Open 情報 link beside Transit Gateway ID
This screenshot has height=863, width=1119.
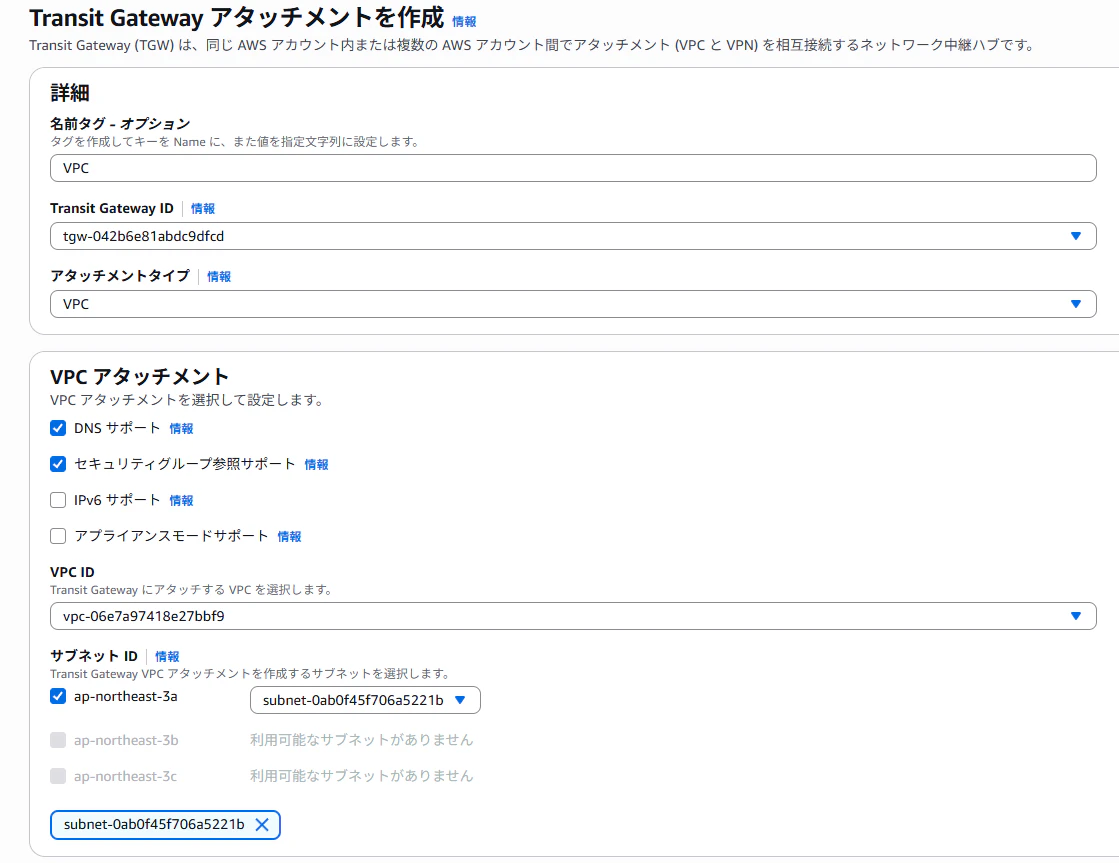[x=203, y=208]
